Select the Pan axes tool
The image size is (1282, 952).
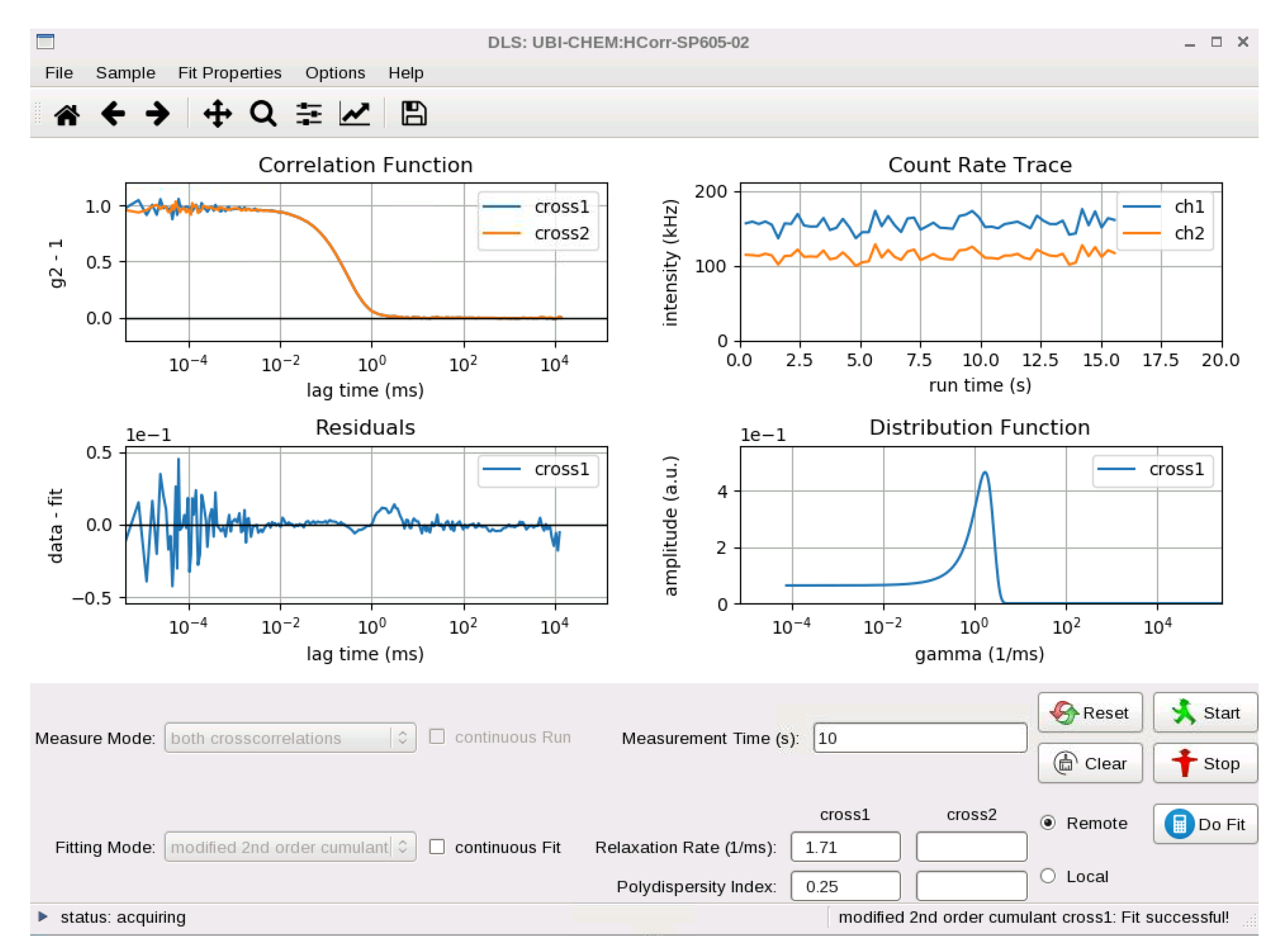pos(217,113)
